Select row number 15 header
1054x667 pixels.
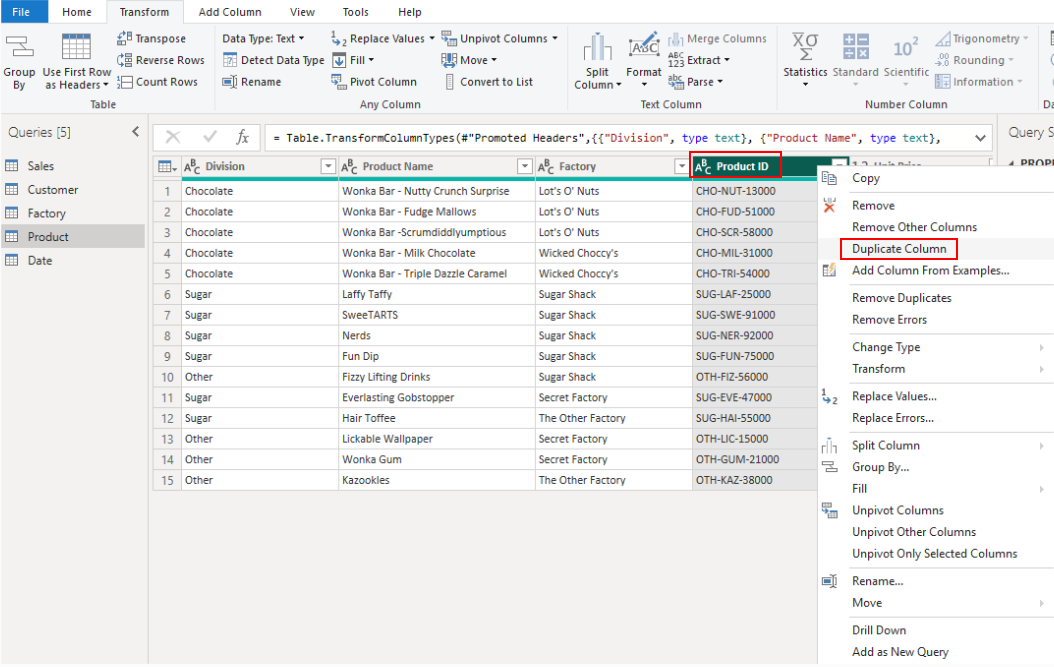click(x=167, y=480)
